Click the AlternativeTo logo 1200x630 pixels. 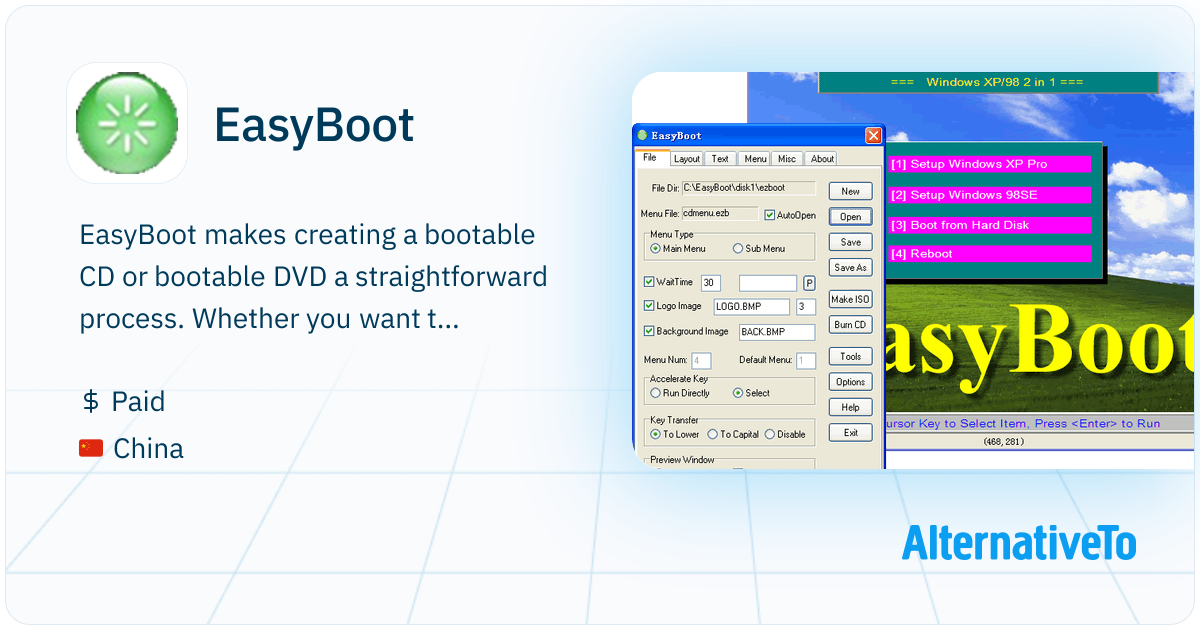click(1019, 542)
